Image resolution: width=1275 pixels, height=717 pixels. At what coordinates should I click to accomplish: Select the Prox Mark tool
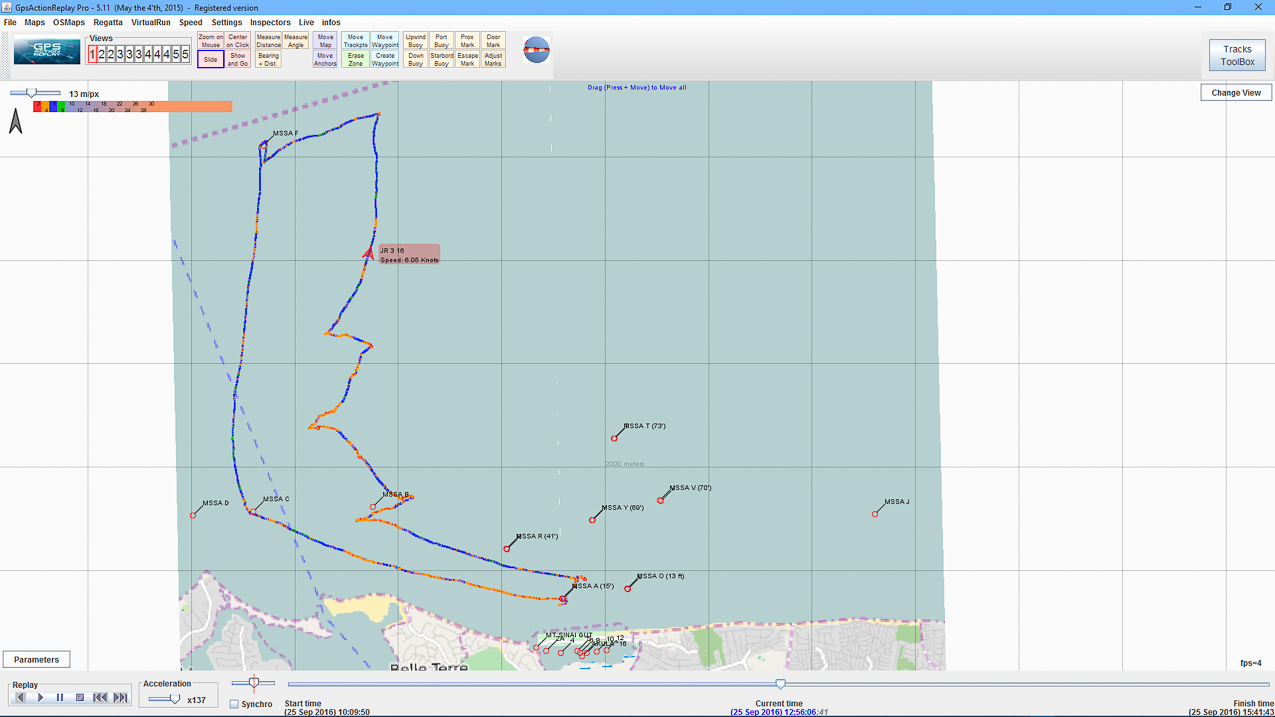click(x=467, y=41)
